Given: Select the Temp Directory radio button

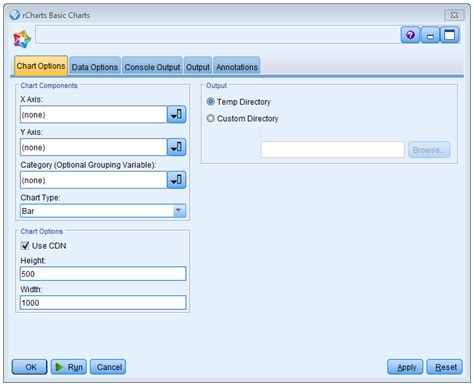Looking at the screenshot, I should pyautogui.click(x=211, y=101).
